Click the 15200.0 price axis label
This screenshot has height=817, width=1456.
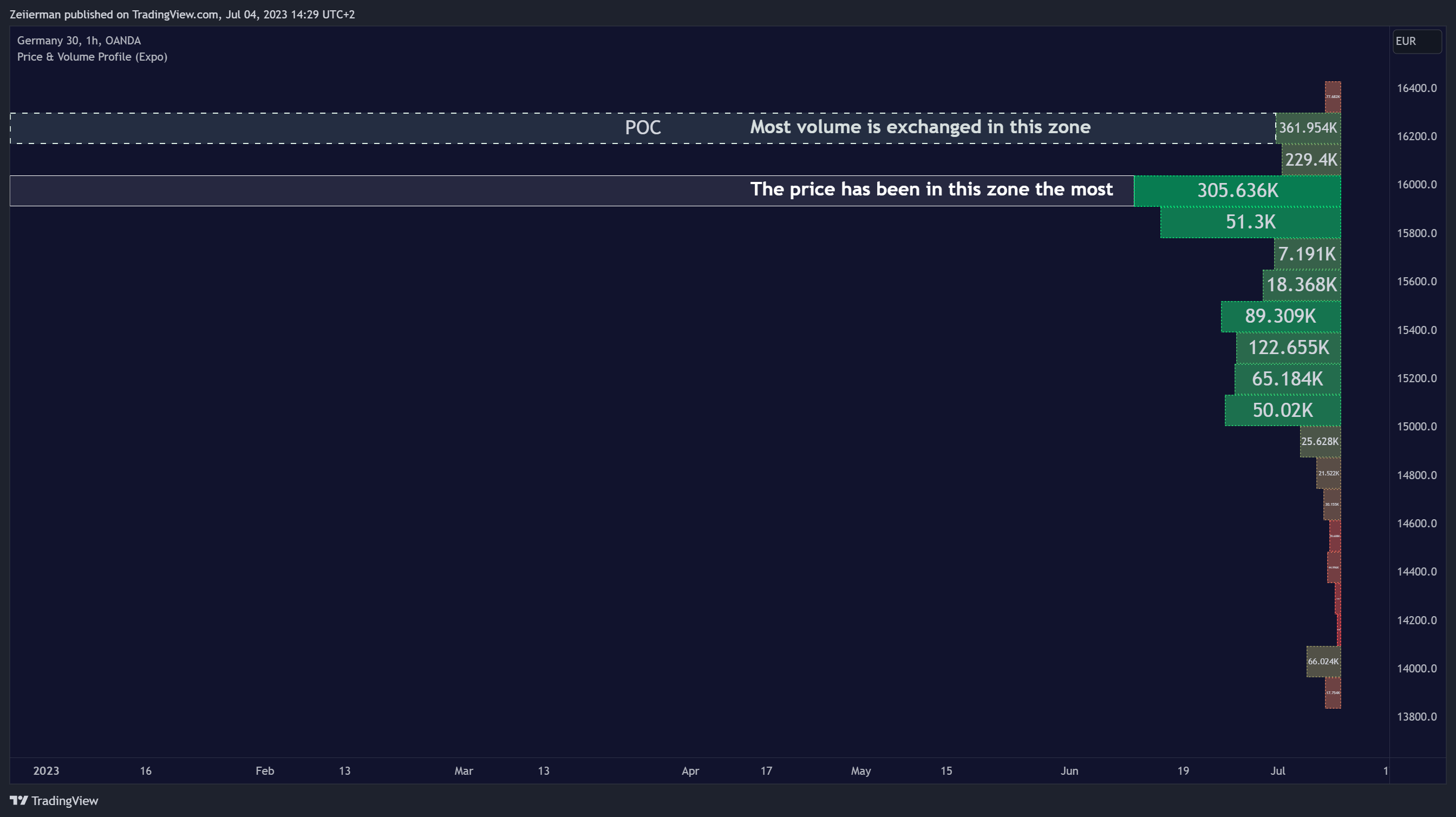tap(1416, 378)
